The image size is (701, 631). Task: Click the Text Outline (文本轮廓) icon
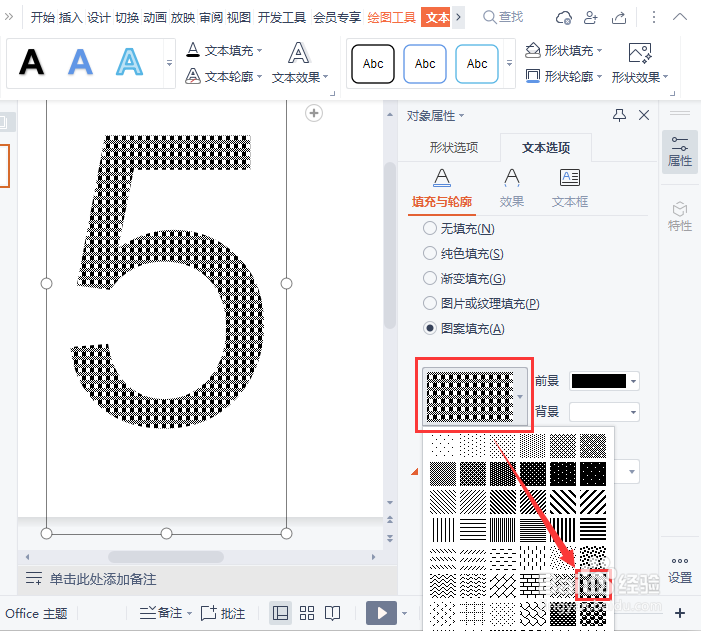pyautogui.click(x=193, y=76)
